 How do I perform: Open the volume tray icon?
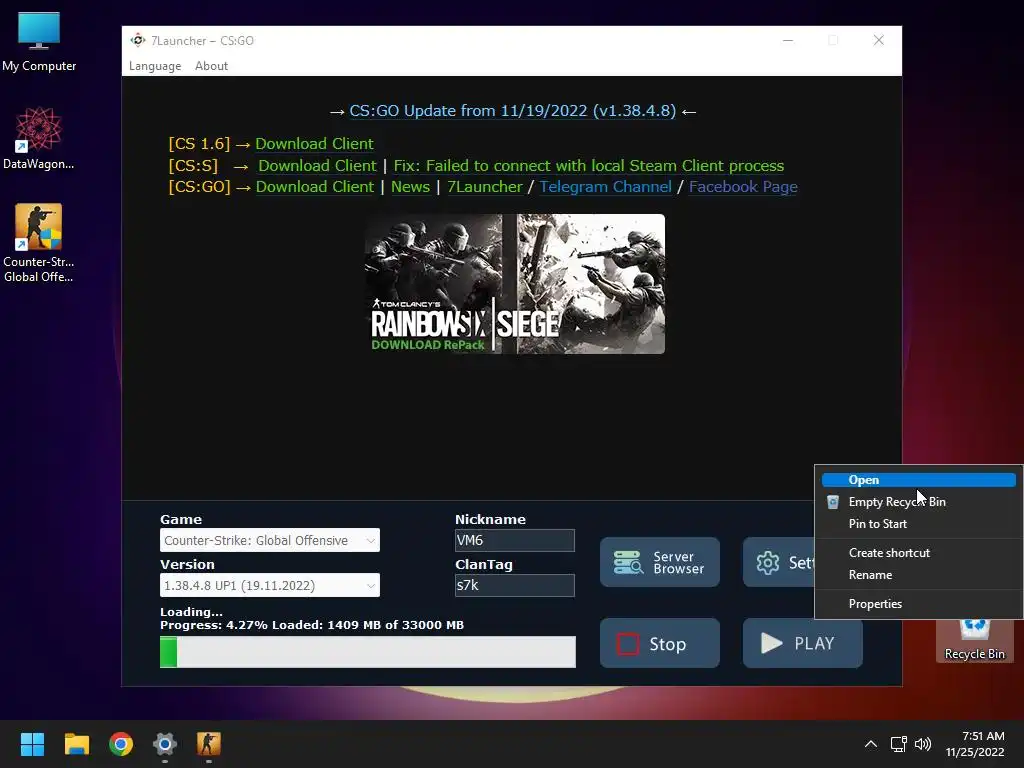tap(923, 744)
